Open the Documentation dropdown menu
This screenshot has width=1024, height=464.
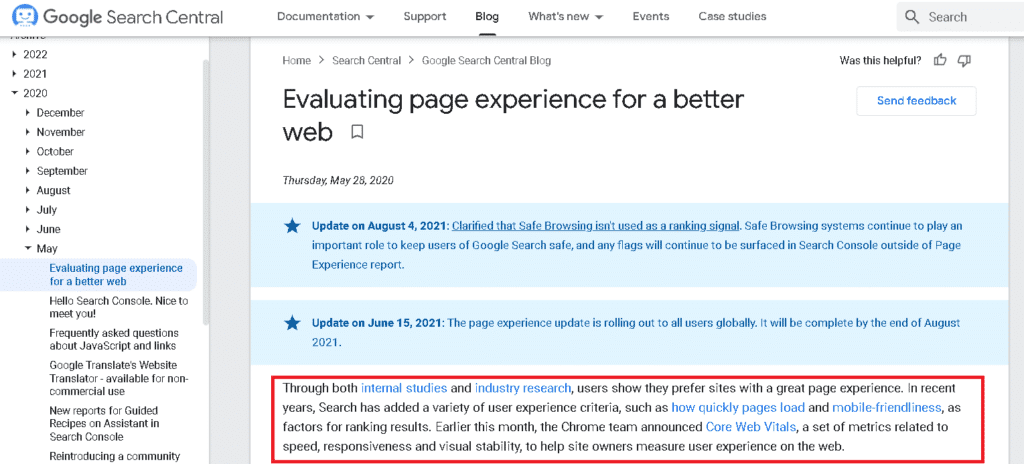pos(325,17)
